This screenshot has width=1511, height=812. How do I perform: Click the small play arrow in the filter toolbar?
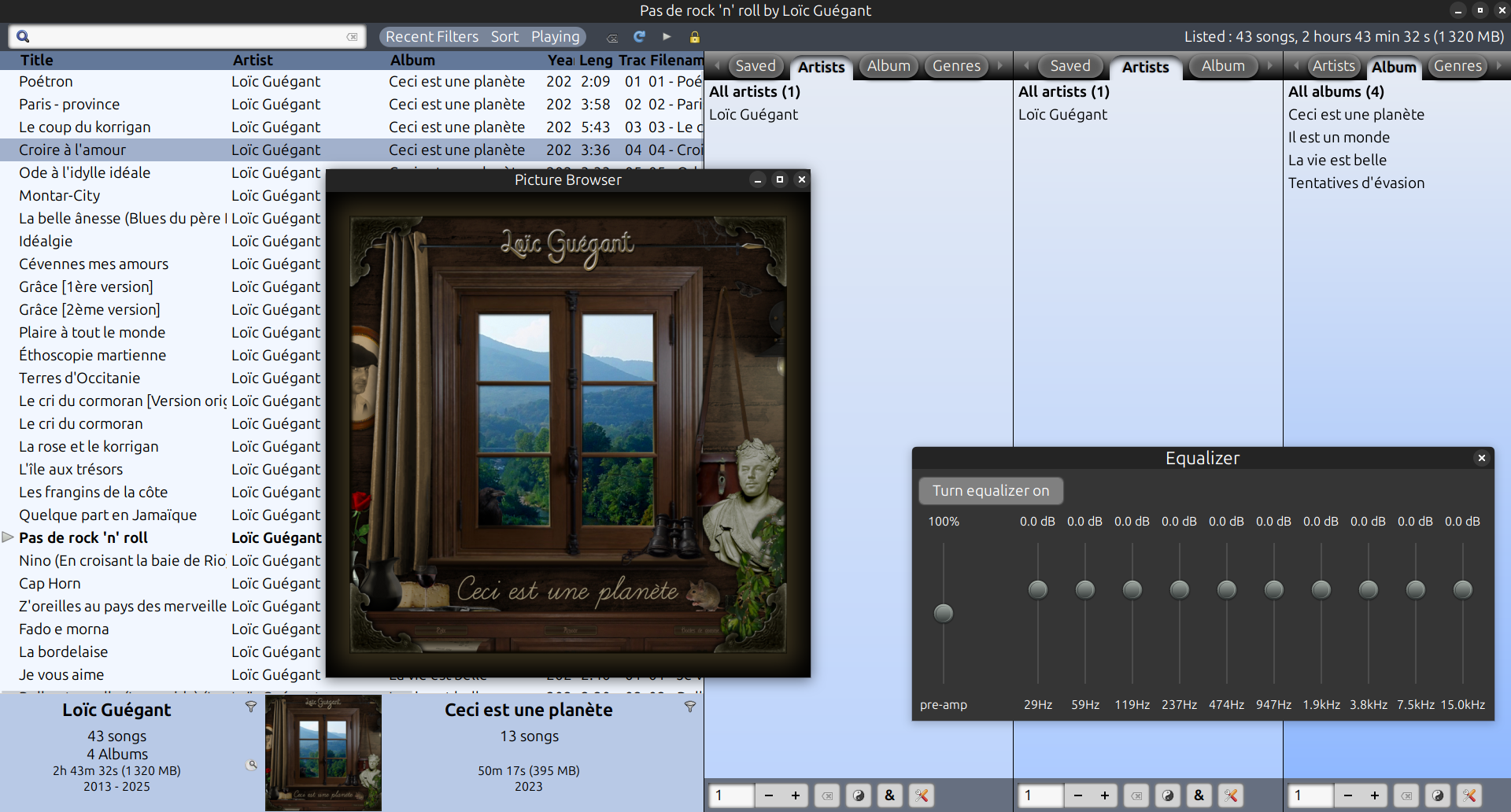(667, 36)
